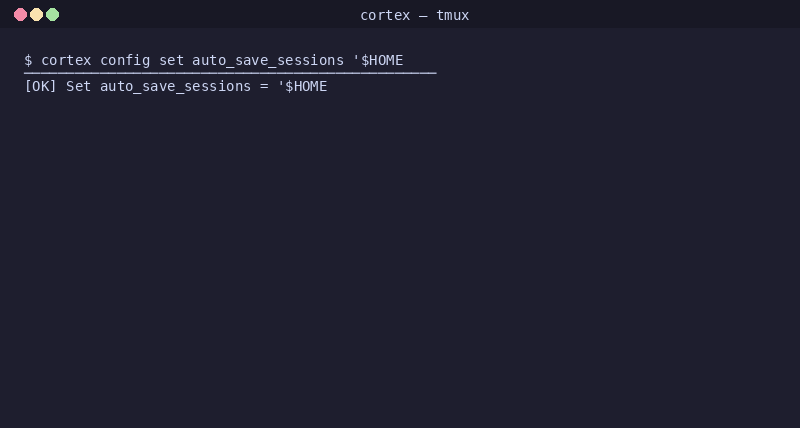Viewport: 800px width, 428px height.
Task: Click the 'config' word in the command
Action: [125, 61]
